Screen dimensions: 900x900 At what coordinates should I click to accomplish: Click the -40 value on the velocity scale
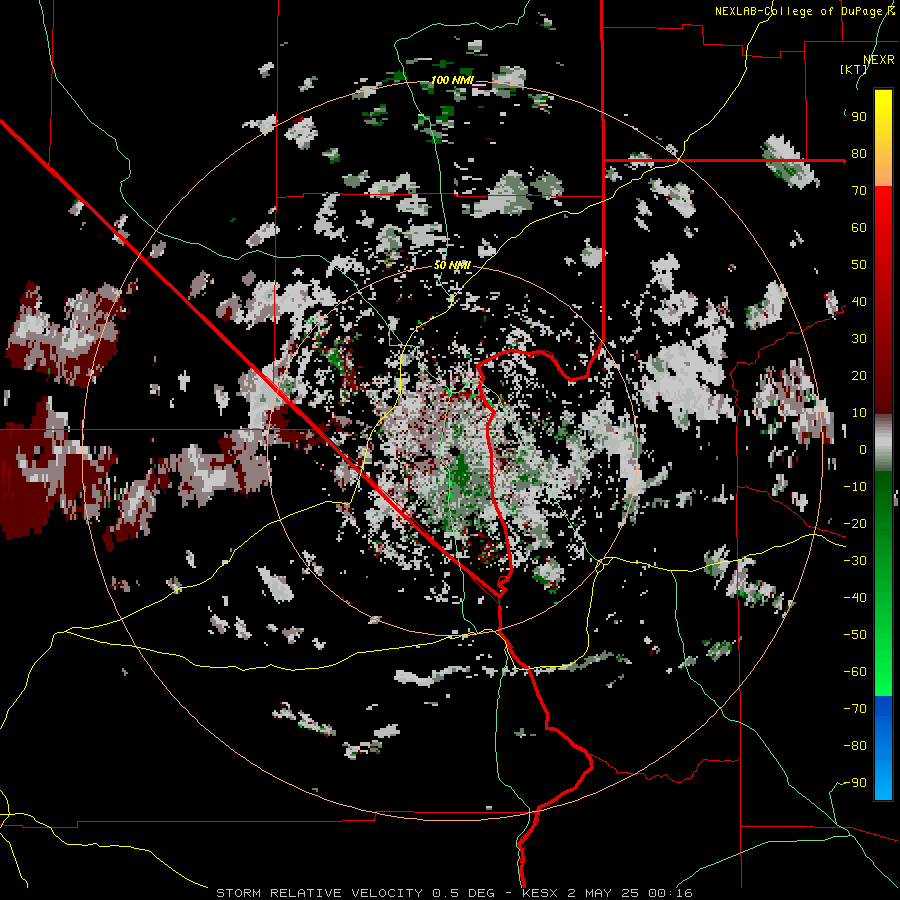[855, 598]
